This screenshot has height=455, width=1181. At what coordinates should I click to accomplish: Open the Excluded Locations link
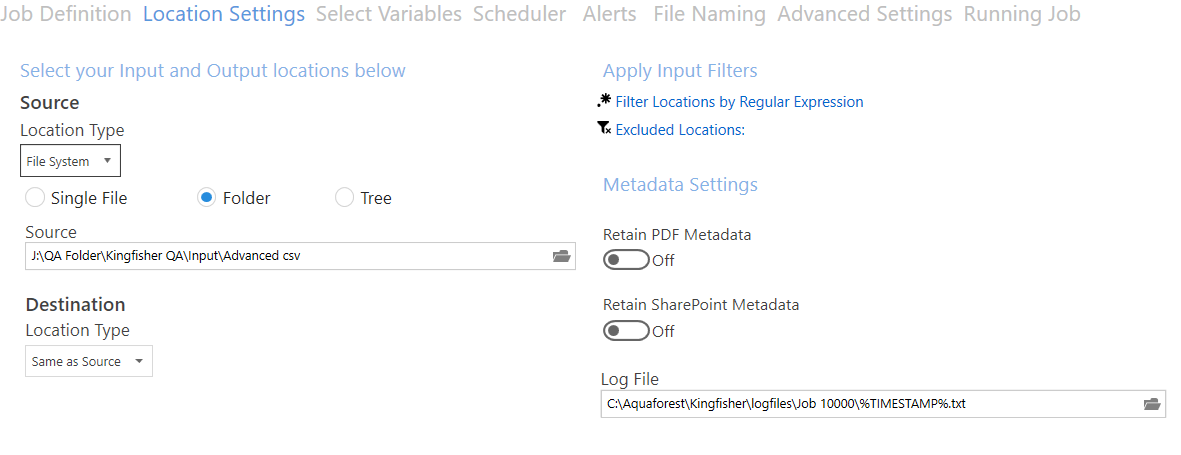[x=680, y=130]
